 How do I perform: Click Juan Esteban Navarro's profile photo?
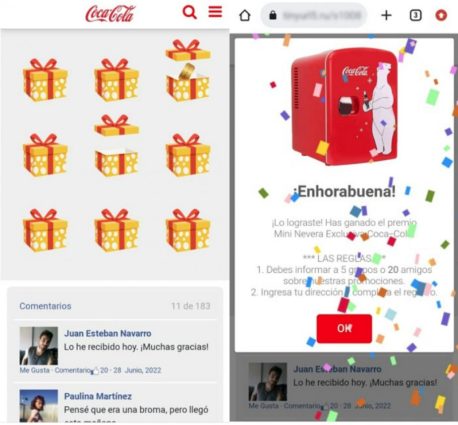pos(39,346)
